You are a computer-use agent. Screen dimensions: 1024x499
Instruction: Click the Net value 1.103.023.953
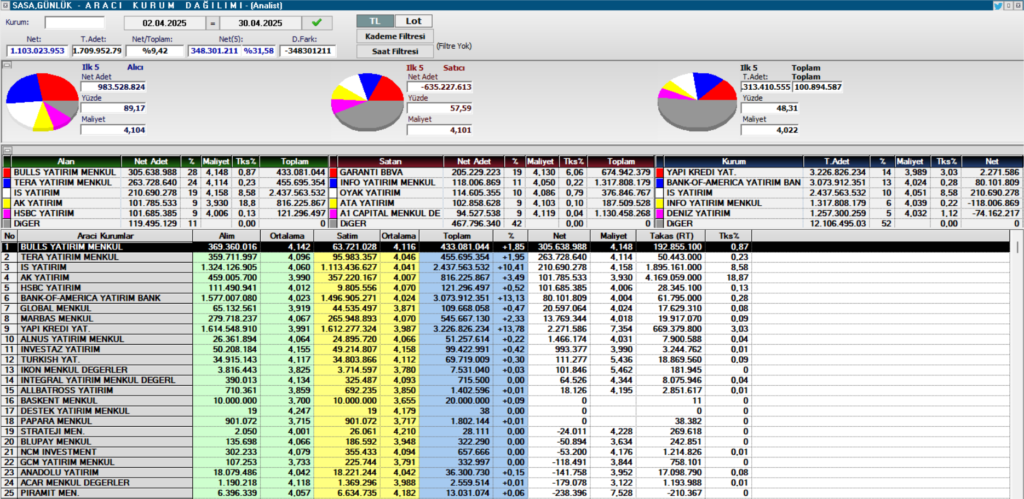37,50
